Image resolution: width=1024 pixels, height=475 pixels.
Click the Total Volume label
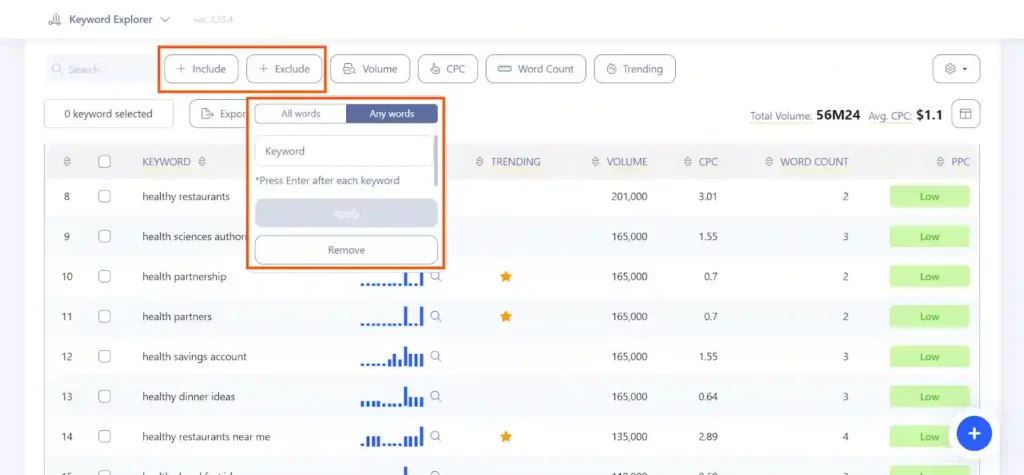[x=780, y=116]
